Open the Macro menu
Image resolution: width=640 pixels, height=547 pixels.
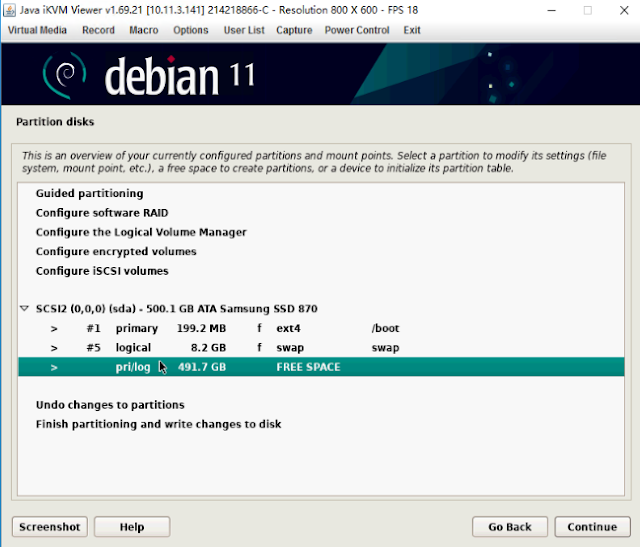point(144,30)
